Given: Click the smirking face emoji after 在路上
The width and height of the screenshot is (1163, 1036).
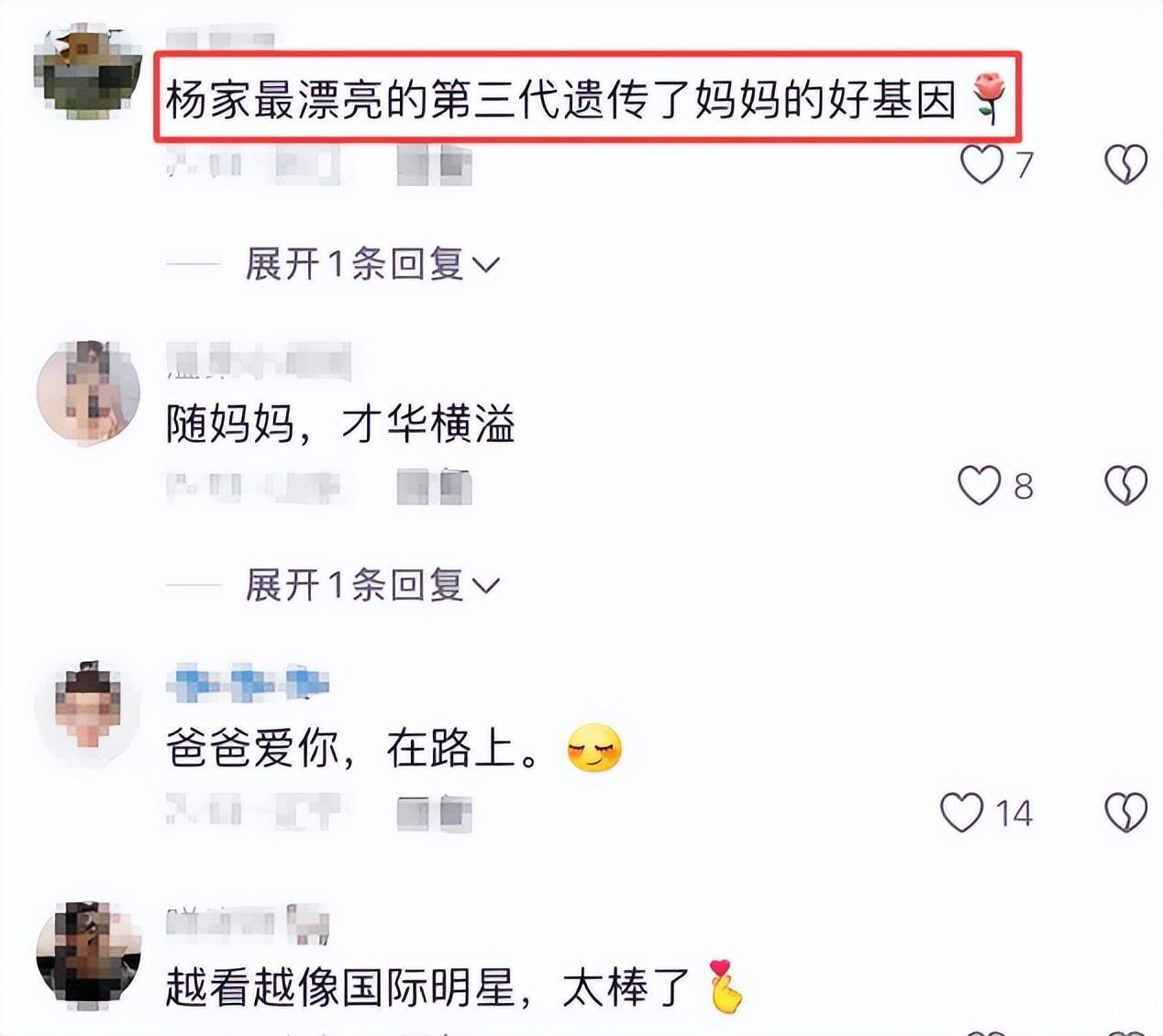Looking at the screenshot, I should point(594,748).
